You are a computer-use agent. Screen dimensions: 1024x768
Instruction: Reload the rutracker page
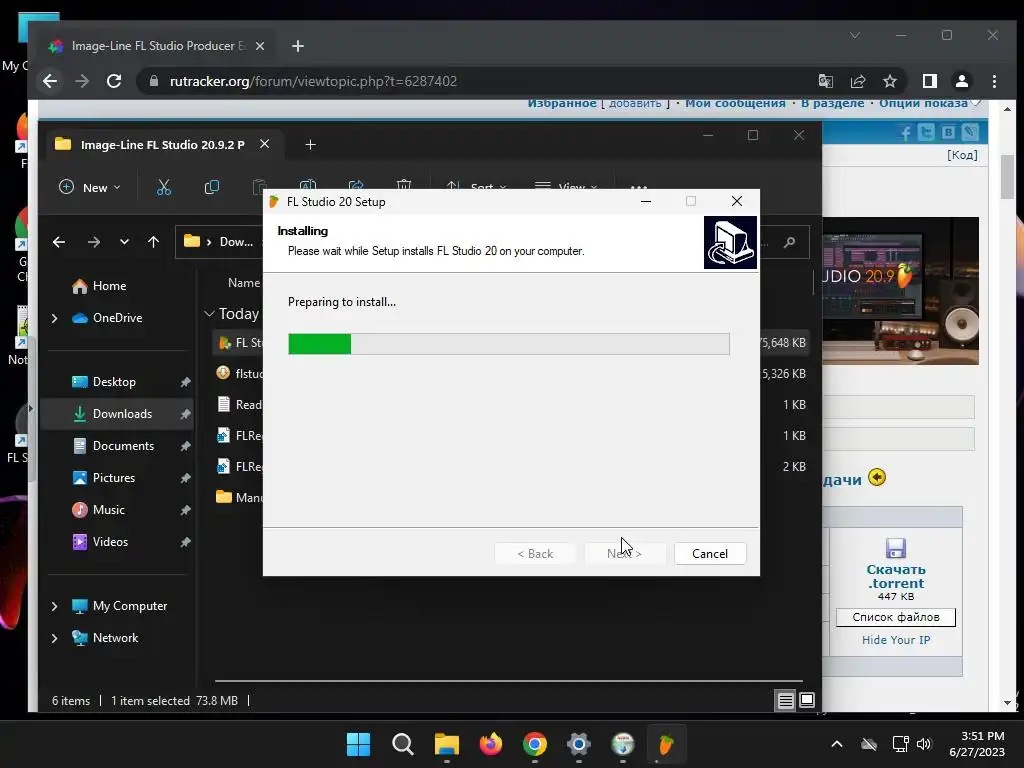pyautogui.click(x=114, y=81)
